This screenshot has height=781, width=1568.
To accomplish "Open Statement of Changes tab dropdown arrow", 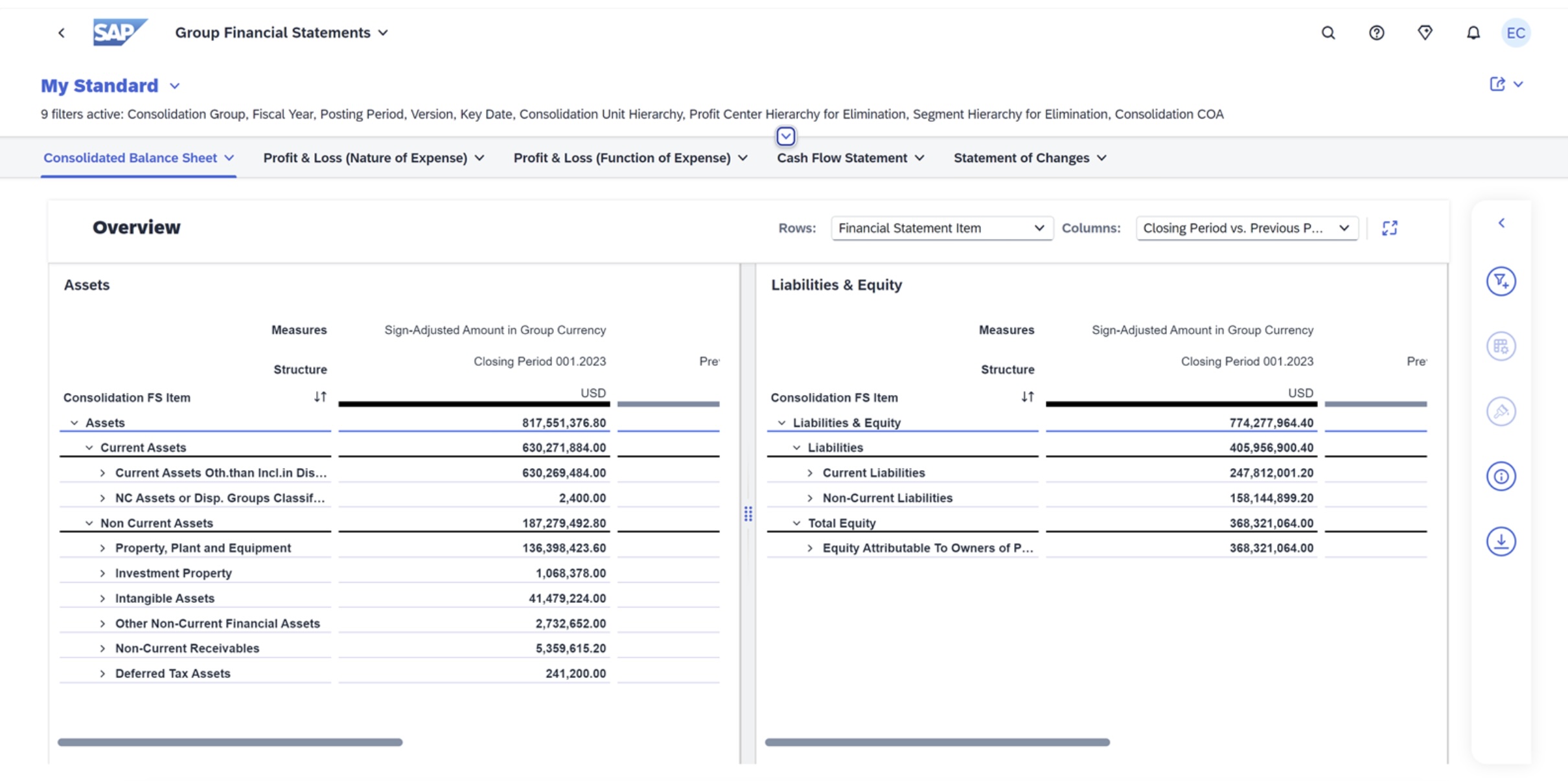I will [x=1101, y=158].
